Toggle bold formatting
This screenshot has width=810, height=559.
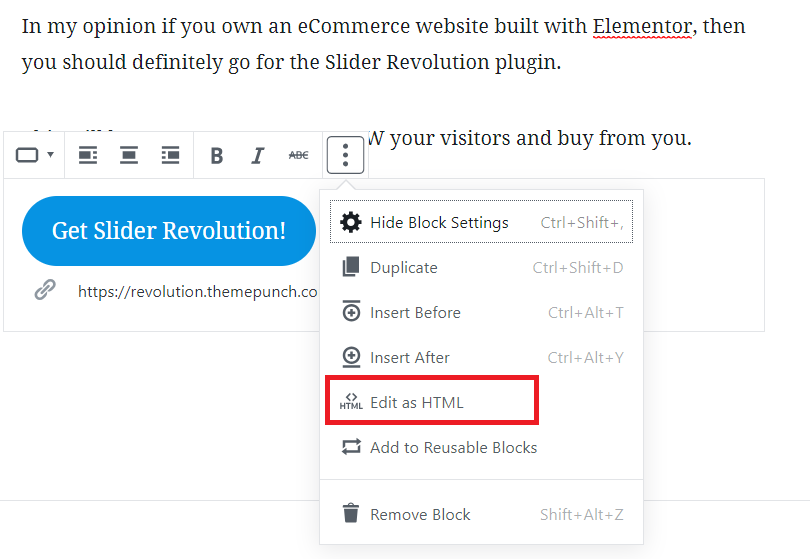coord(217,155)
